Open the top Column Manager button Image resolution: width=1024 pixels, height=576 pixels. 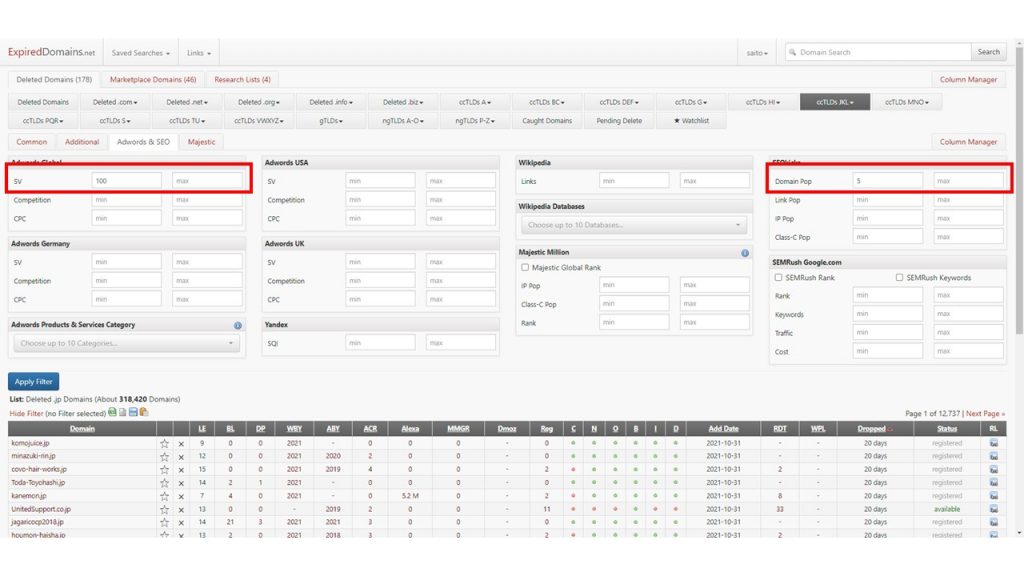click(968, 80)
